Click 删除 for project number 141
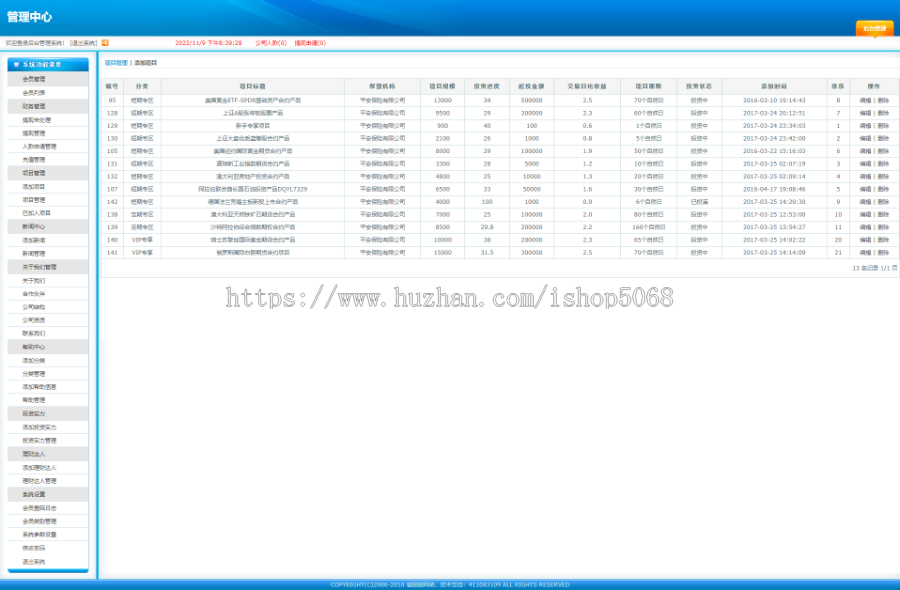This screenshot has width=900, height=590. click(x=883, y=253)
